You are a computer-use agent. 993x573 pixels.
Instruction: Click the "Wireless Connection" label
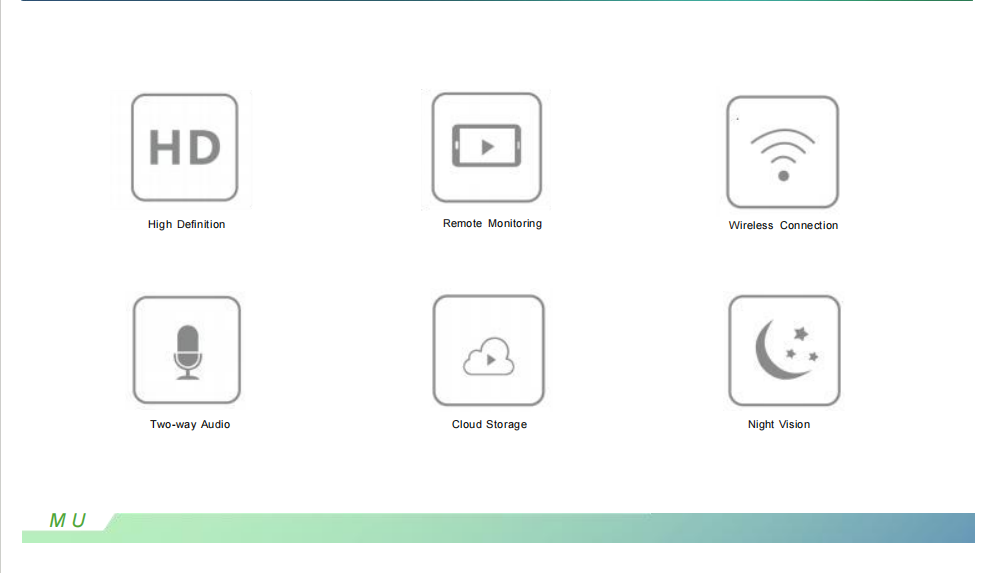coord(783,225)
